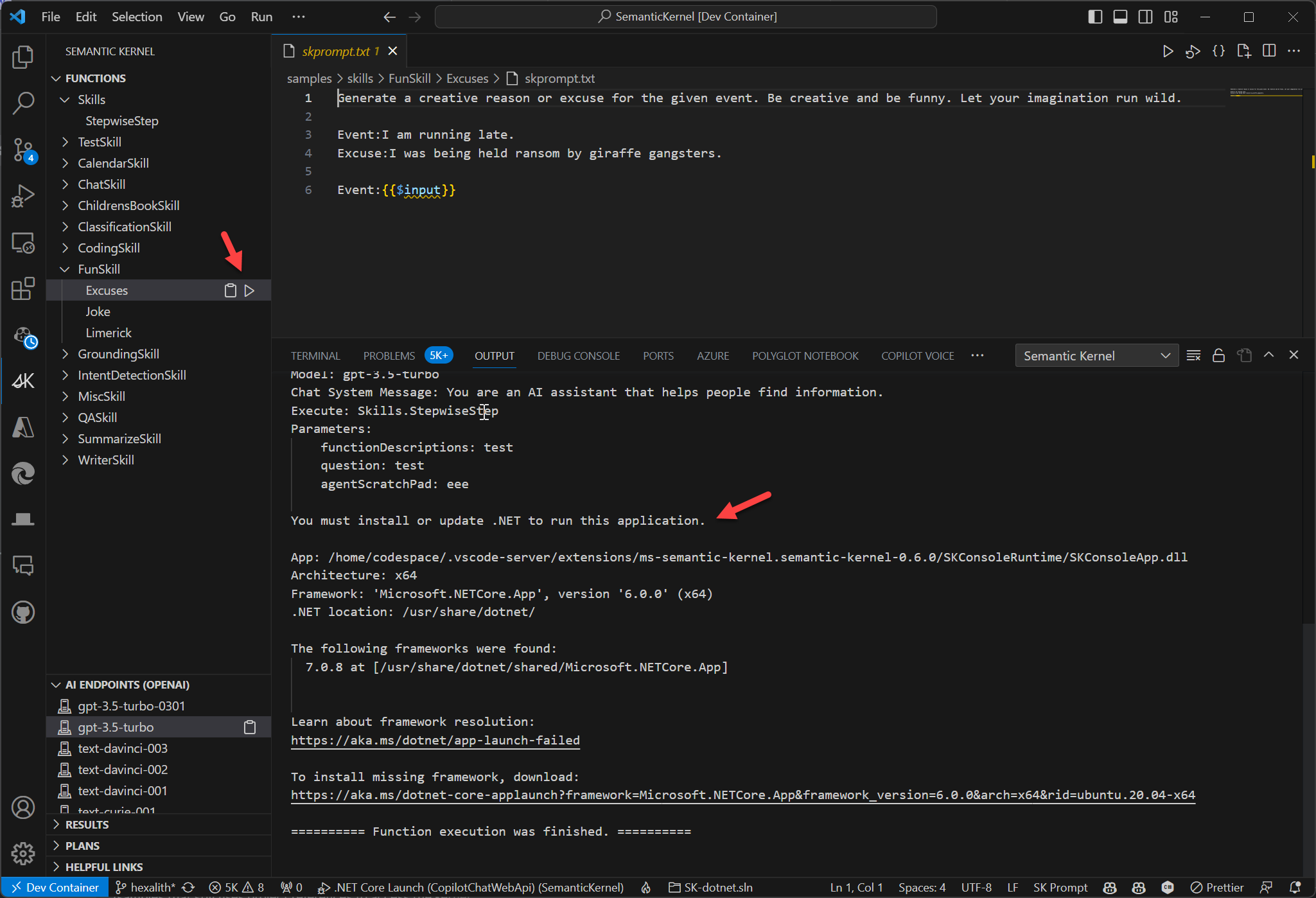Collapse the FunSkill section
This screenshot has height=898, width=1316.
point(64,269)
